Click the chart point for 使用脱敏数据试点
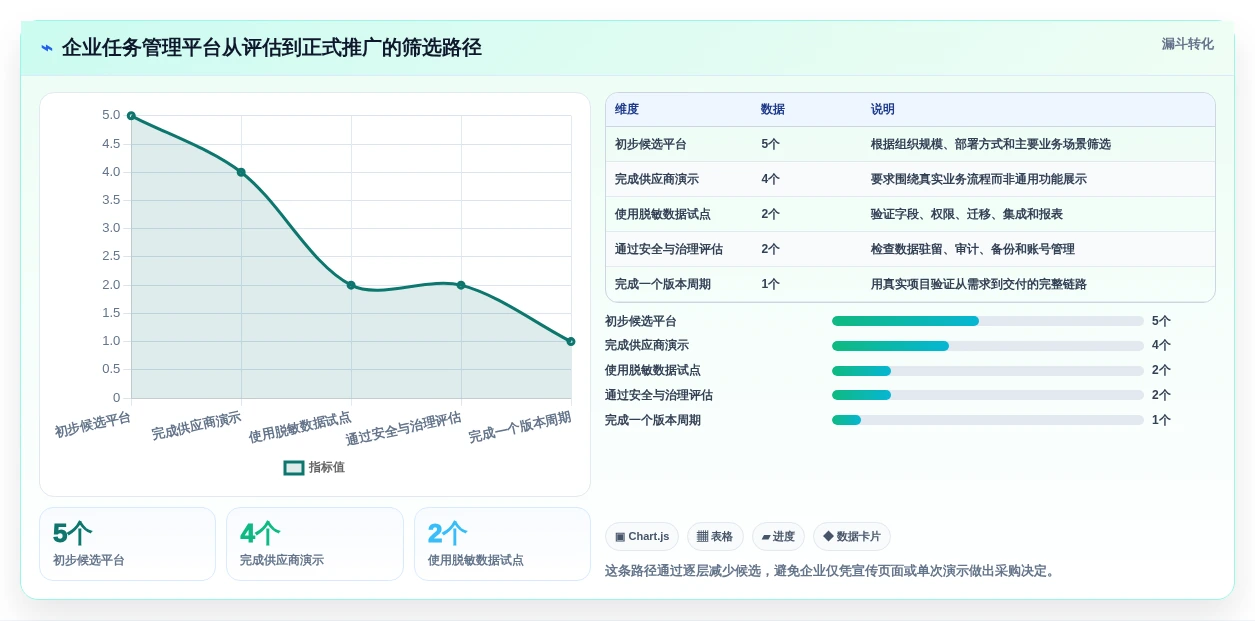This screenshot has height=621, width=1255. tap(351, 285)
